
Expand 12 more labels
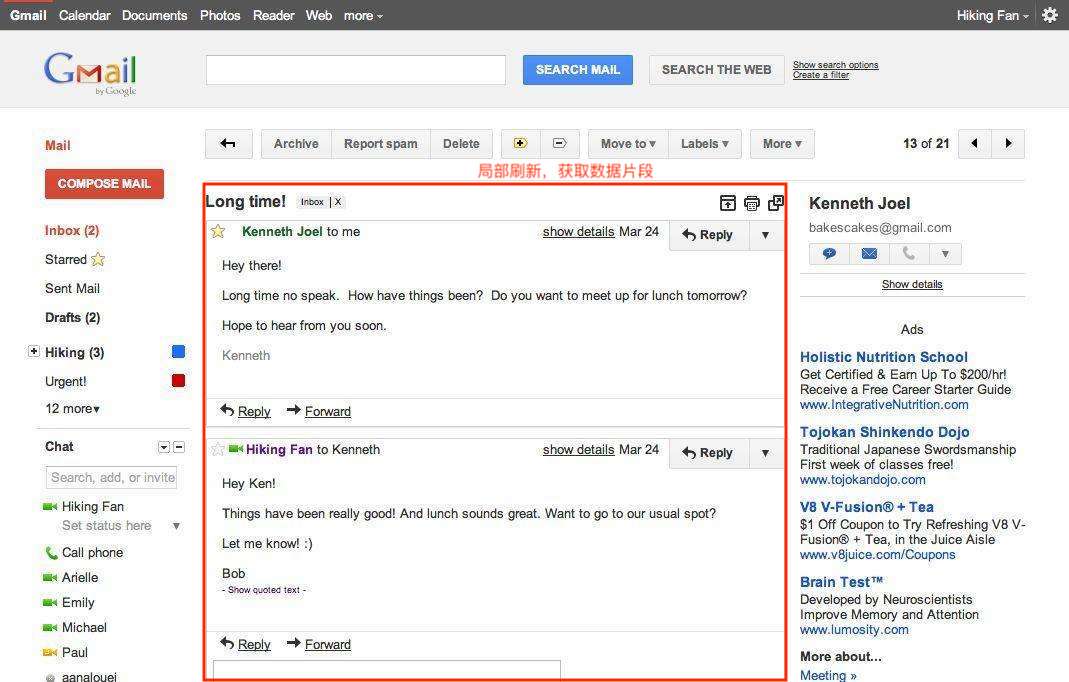[x=72, y=409]
